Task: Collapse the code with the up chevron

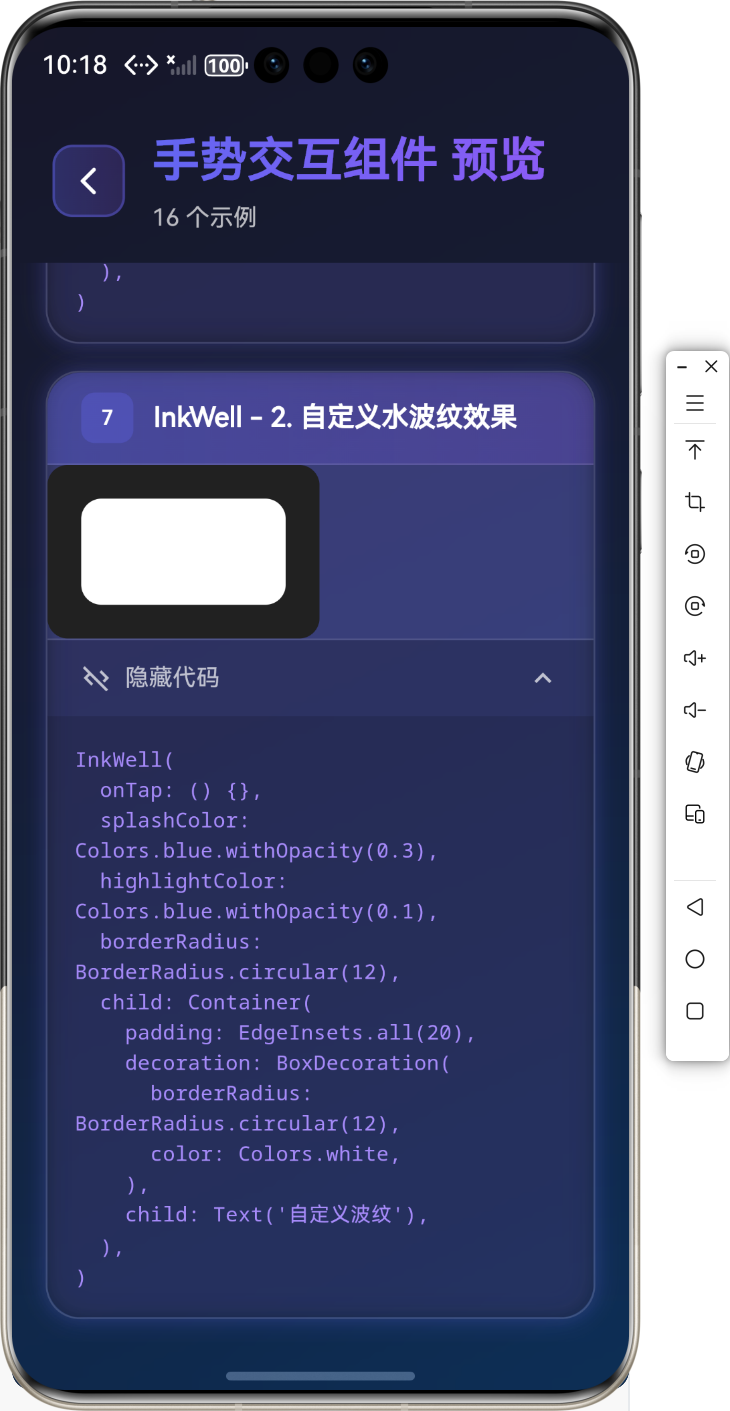Action: click(x=542, y=678)
